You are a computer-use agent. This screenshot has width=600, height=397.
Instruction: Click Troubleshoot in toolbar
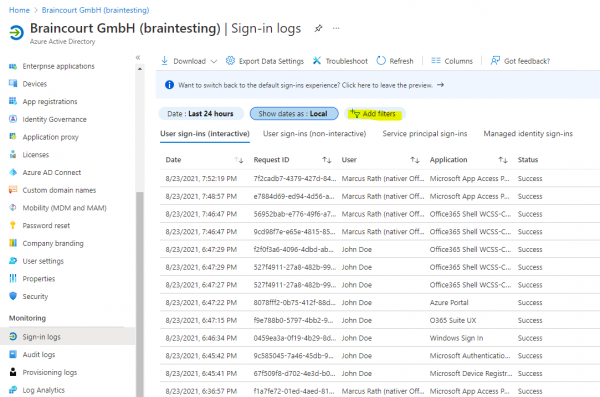click(x=340, y=61)
